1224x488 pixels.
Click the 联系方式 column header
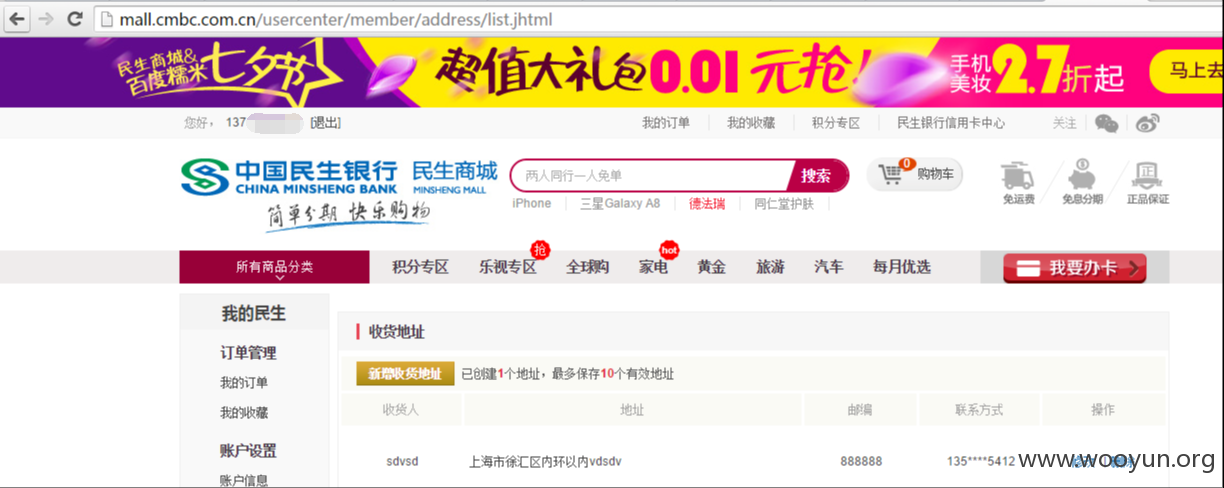pos(978,410)
